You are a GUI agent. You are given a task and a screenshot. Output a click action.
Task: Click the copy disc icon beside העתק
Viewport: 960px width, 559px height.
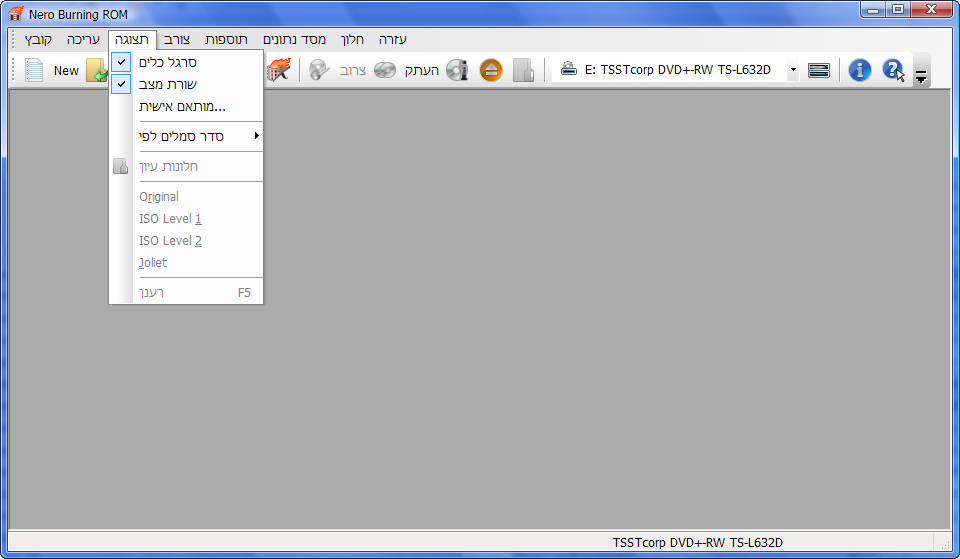pos(385,70)
